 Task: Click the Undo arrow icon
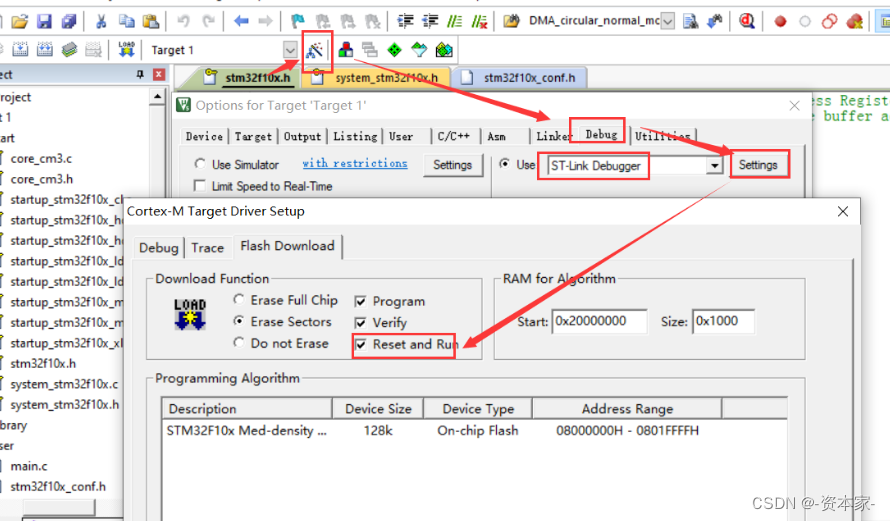[x=183, y=22]
